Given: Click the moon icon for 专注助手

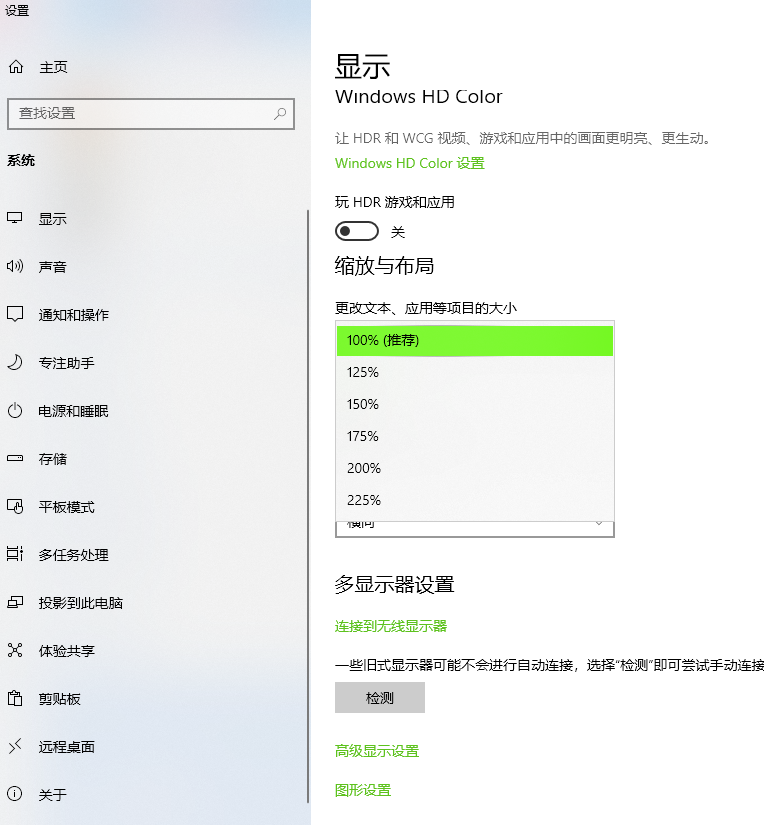Looking at the screenshot, I should [15, 363].
